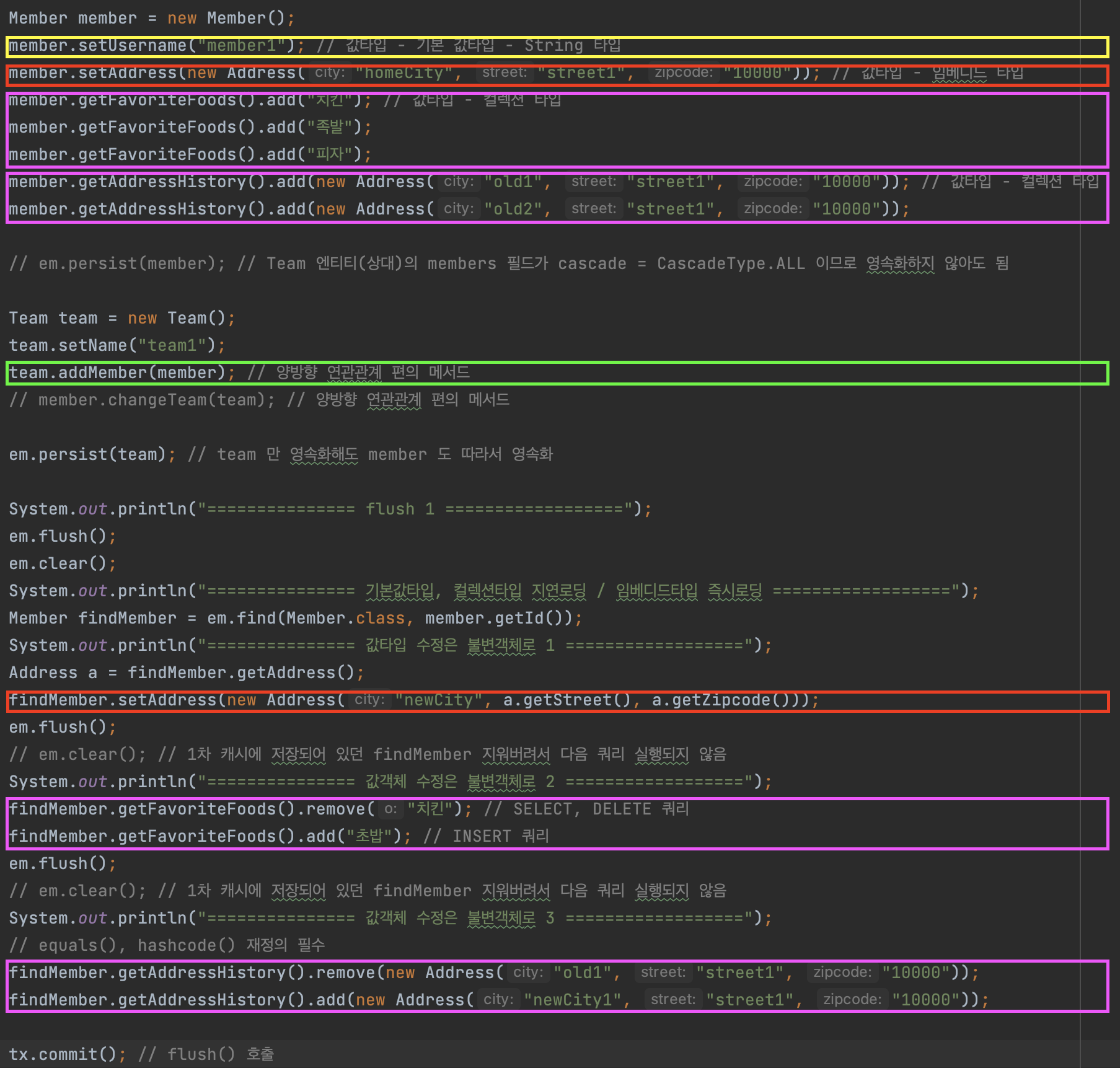The image size is (1120, 1068).
Task: Click the "newCity1" string in getAddressHistory().add line
Action: (573, 1000)
